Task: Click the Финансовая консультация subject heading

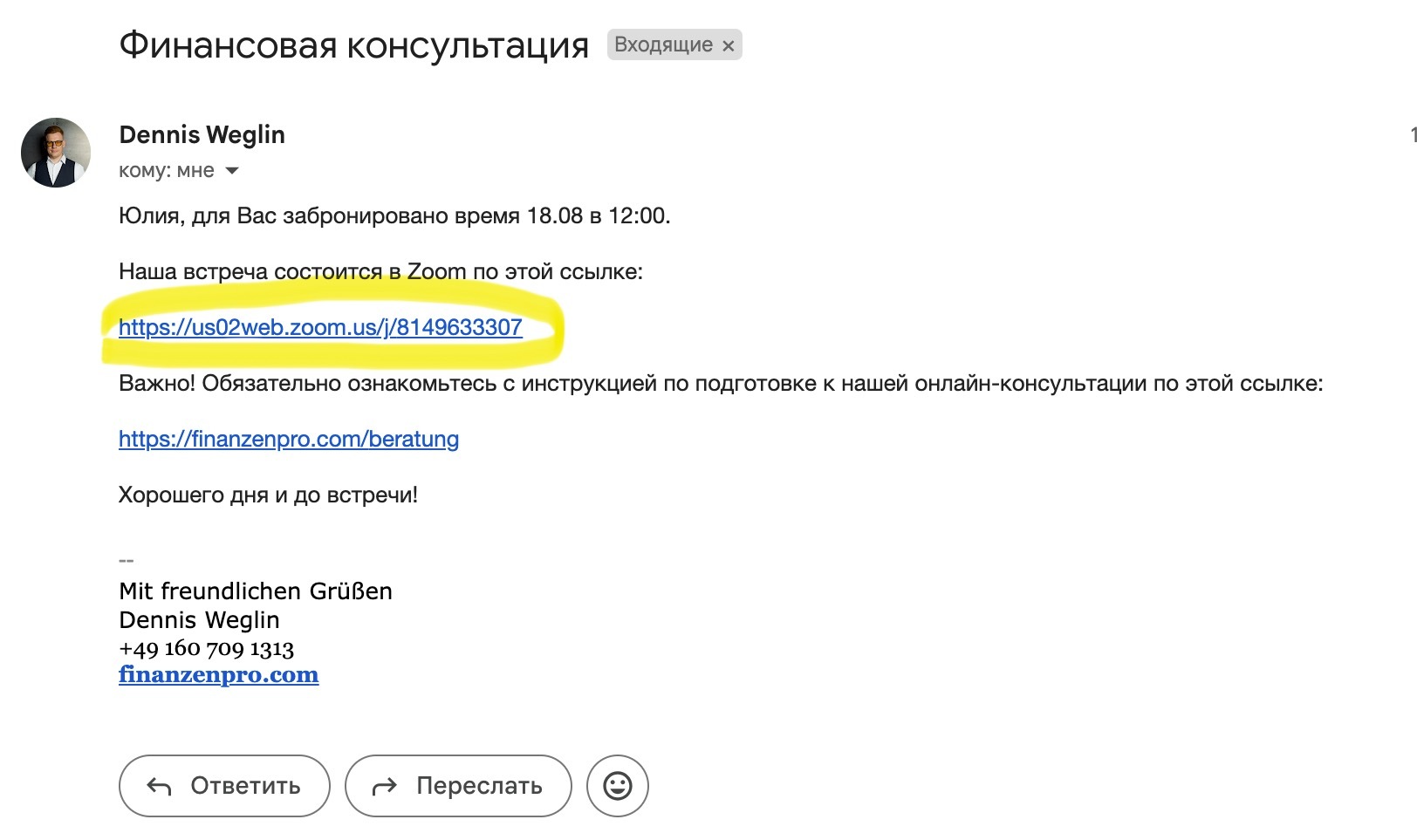Action: (353, 45)
